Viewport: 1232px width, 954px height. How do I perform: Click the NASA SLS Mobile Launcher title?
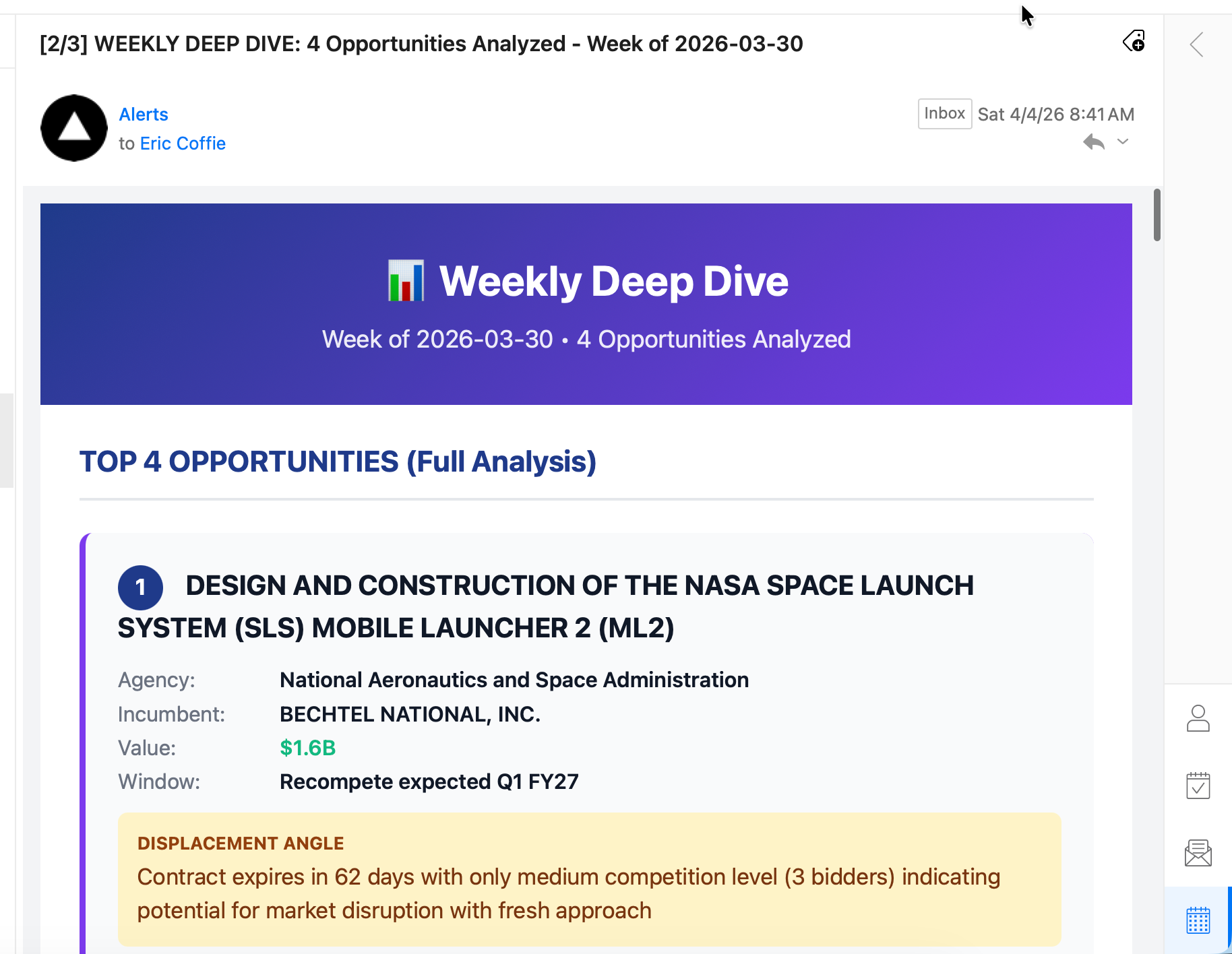point(546,606)
